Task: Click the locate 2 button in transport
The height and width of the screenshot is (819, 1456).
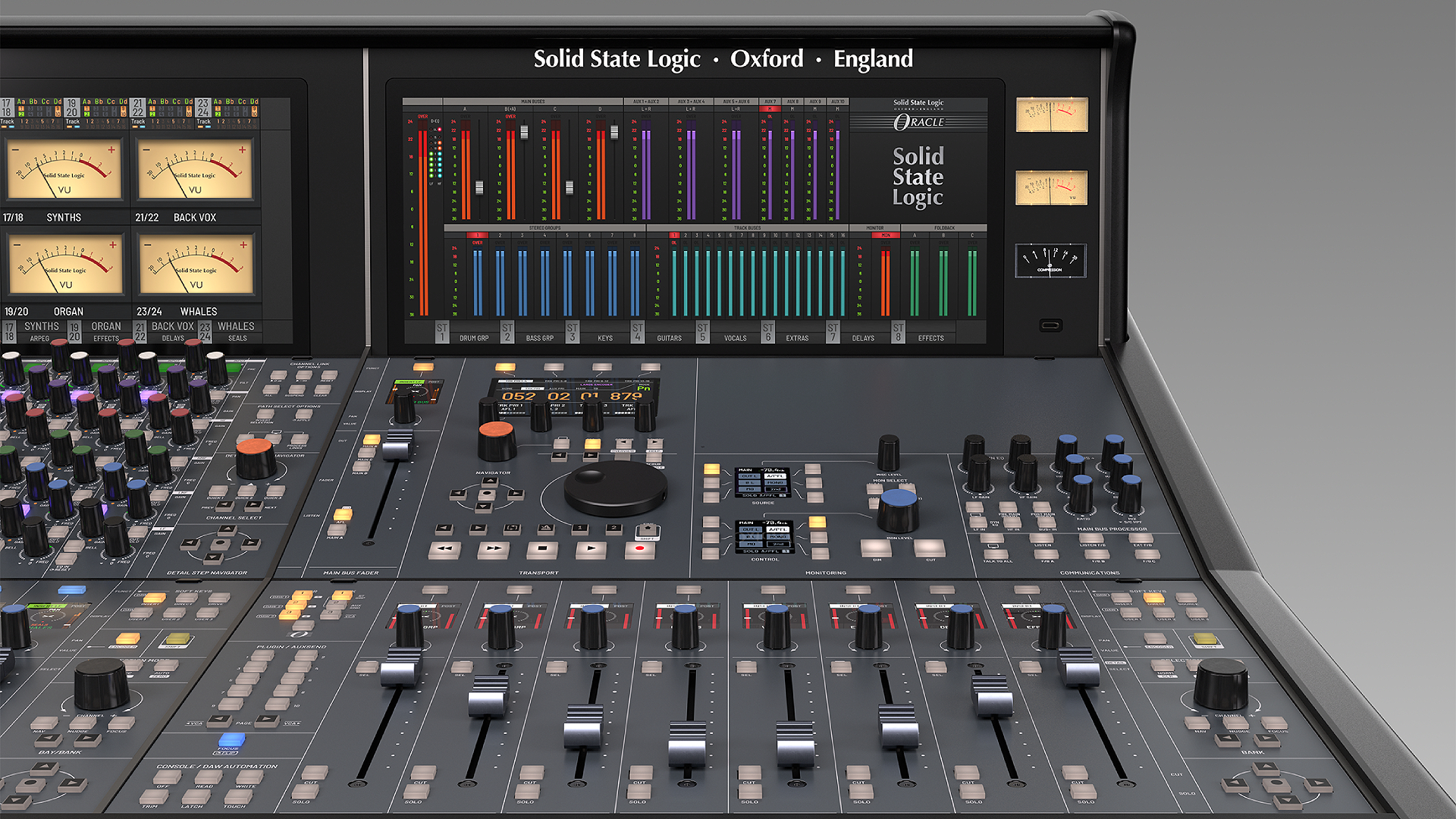Action: [x=613, y=529]
